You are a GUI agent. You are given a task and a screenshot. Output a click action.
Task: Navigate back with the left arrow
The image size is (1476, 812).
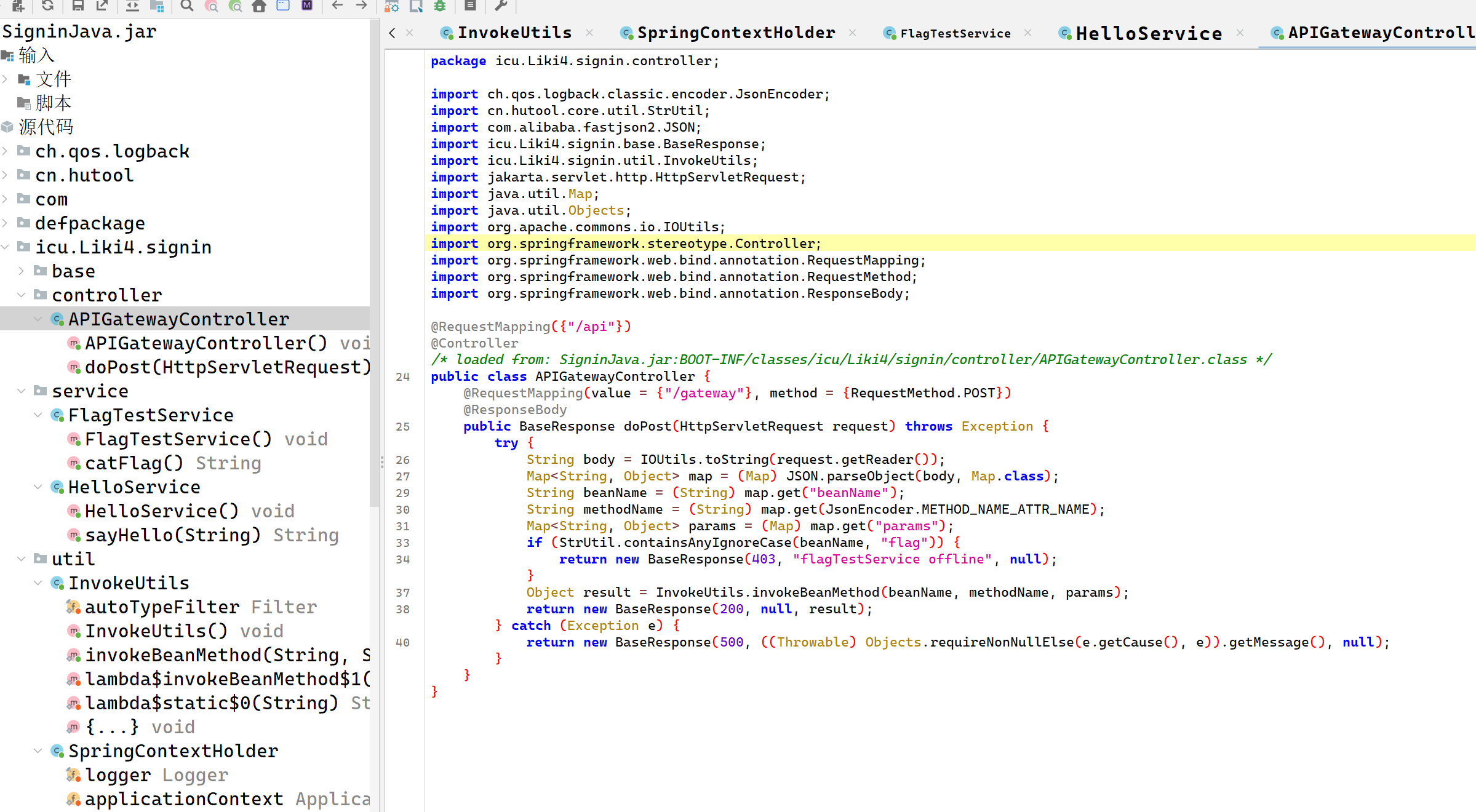coord(337,6)
